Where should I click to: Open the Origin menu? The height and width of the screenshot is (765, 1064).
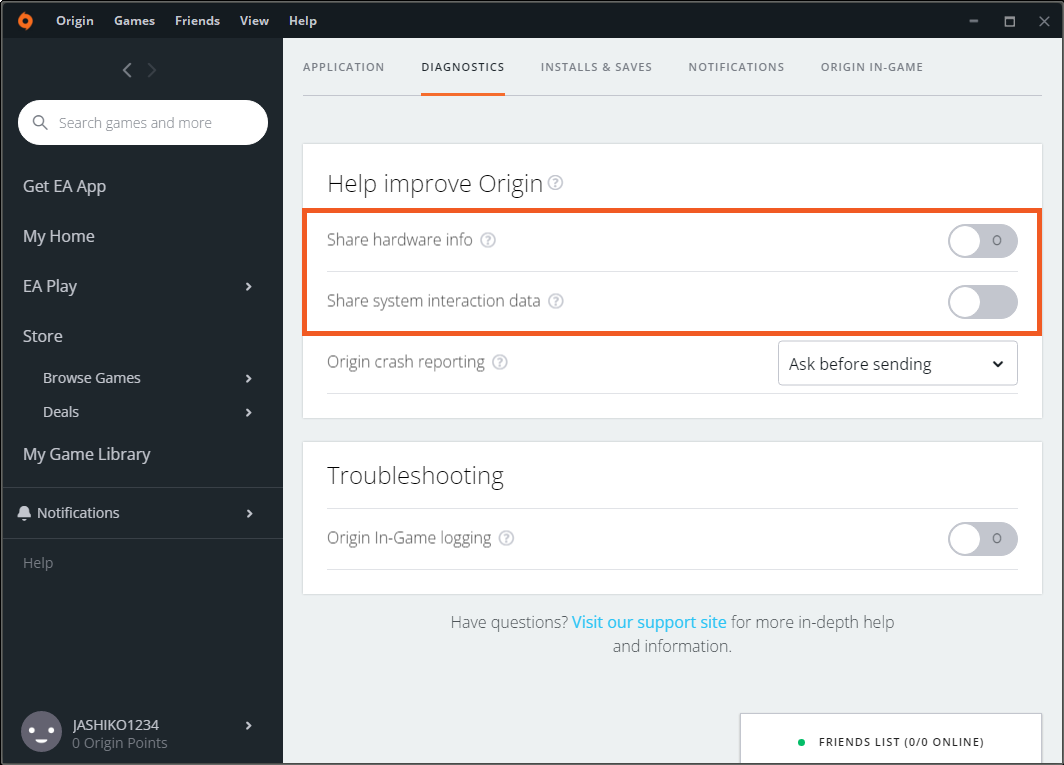(75, 21)
